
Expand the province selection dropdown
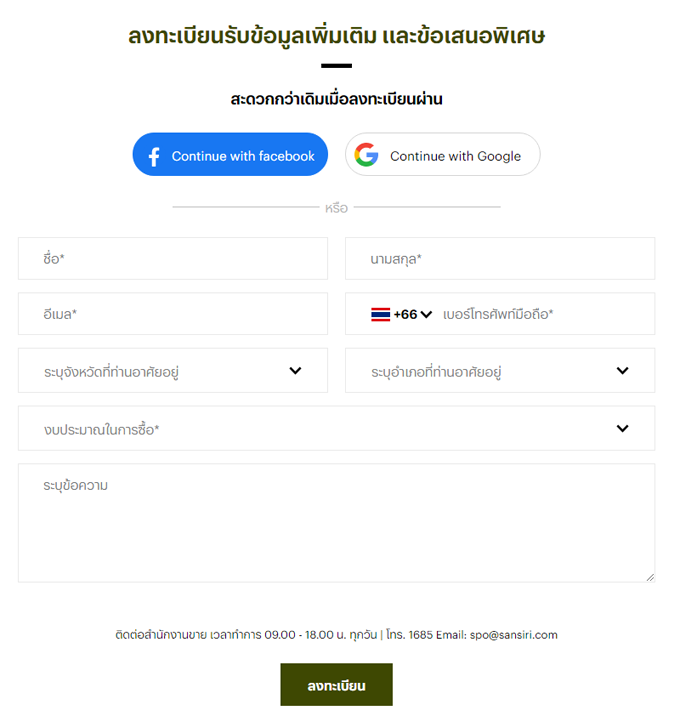click(172, 371)
